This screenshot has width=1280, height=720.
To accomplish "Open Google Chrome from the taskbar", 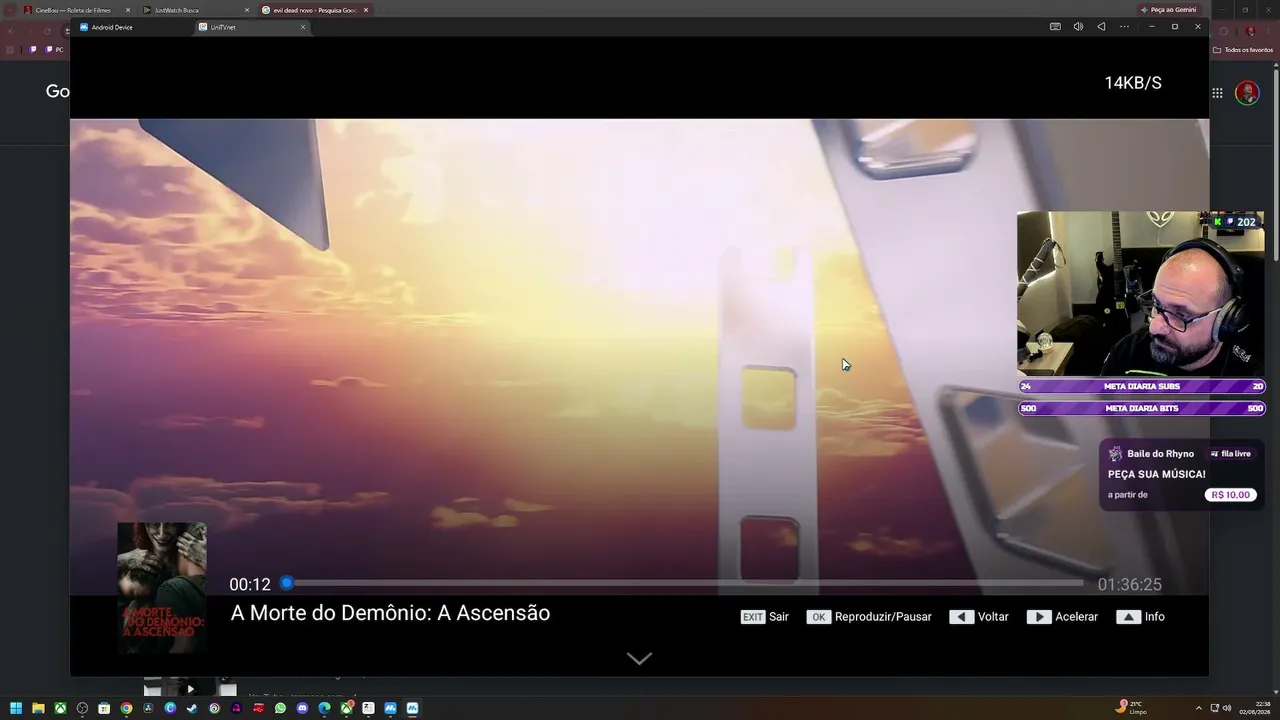I will [126, 708].
